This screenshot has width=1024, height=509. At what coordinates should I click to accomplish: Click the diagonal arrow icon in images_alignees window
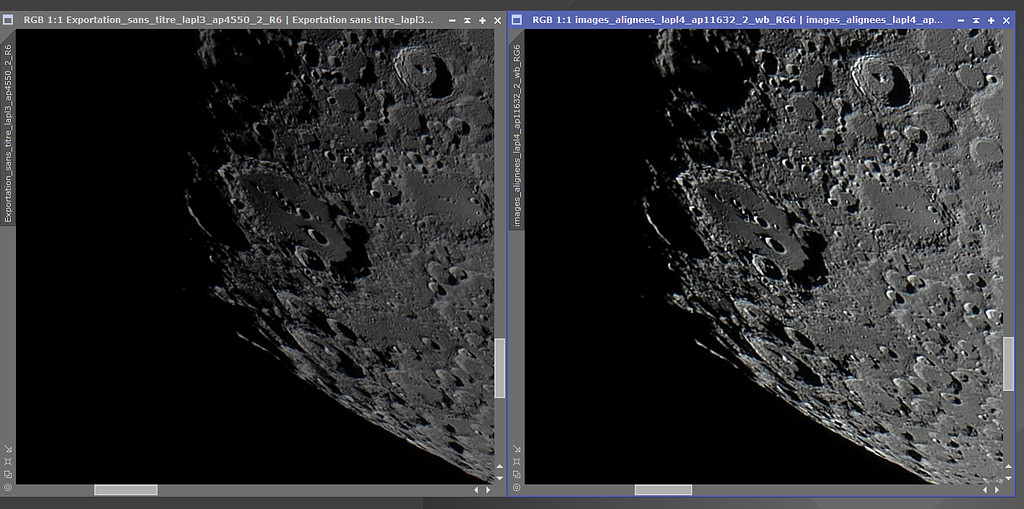coord(516,449)
